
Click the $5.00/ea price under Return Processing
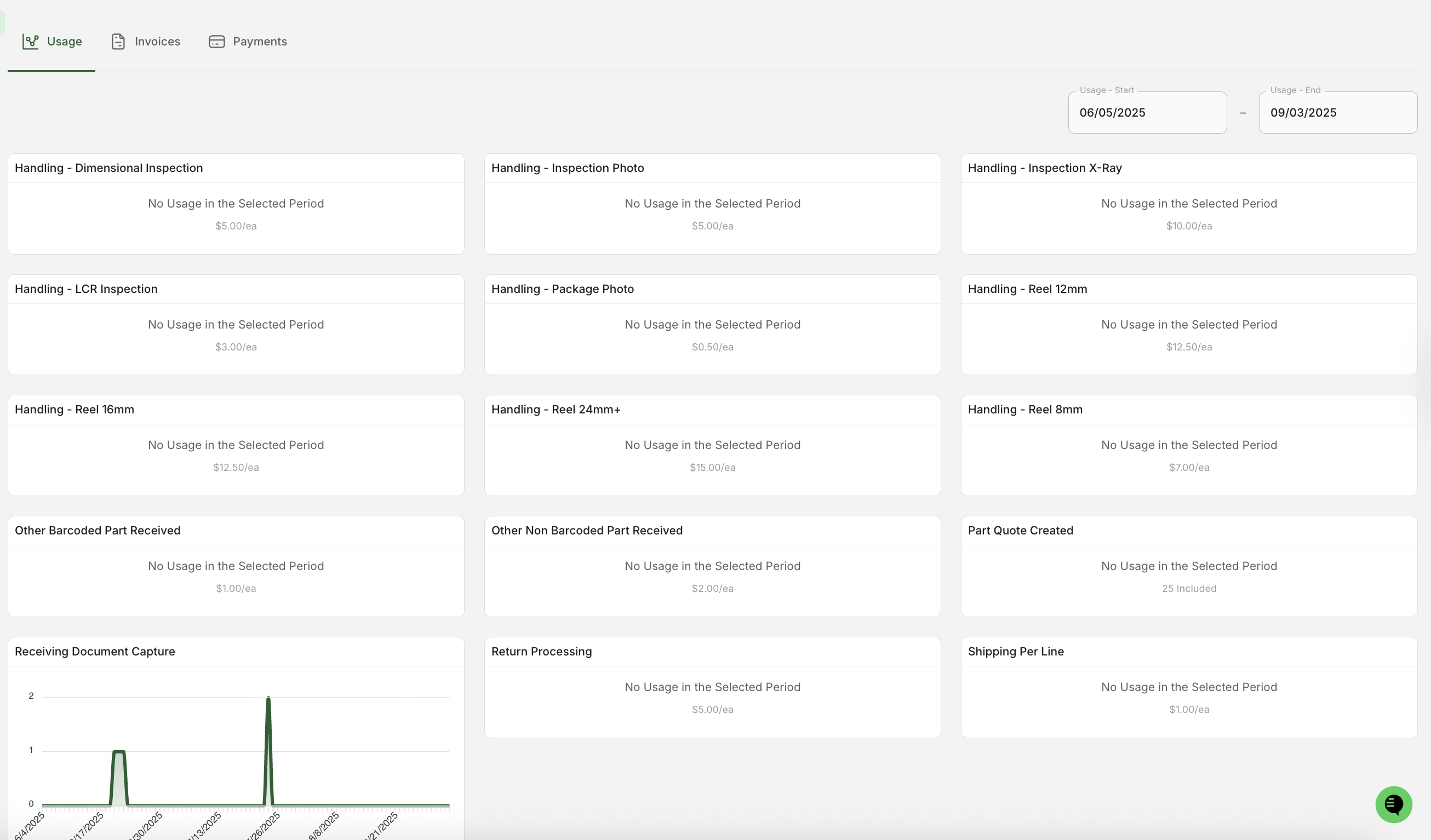[x=712, y=709]
